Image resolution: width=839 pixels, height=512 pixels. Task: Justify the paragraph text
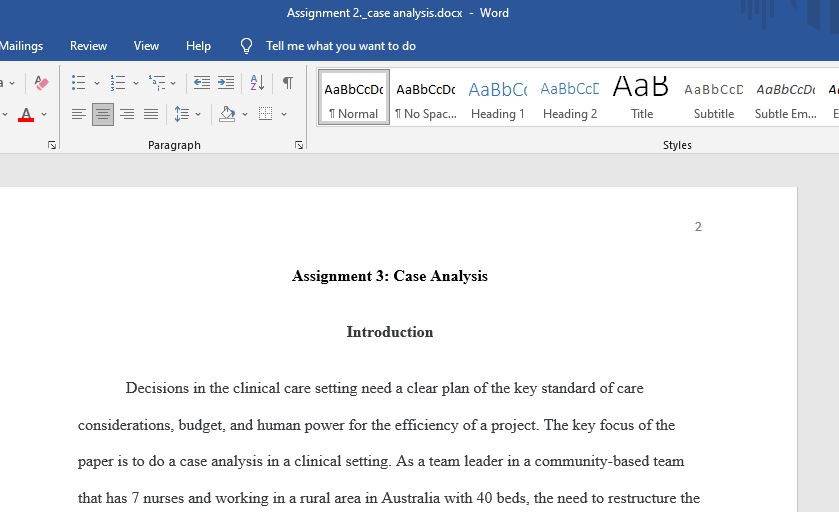[151, 114]
